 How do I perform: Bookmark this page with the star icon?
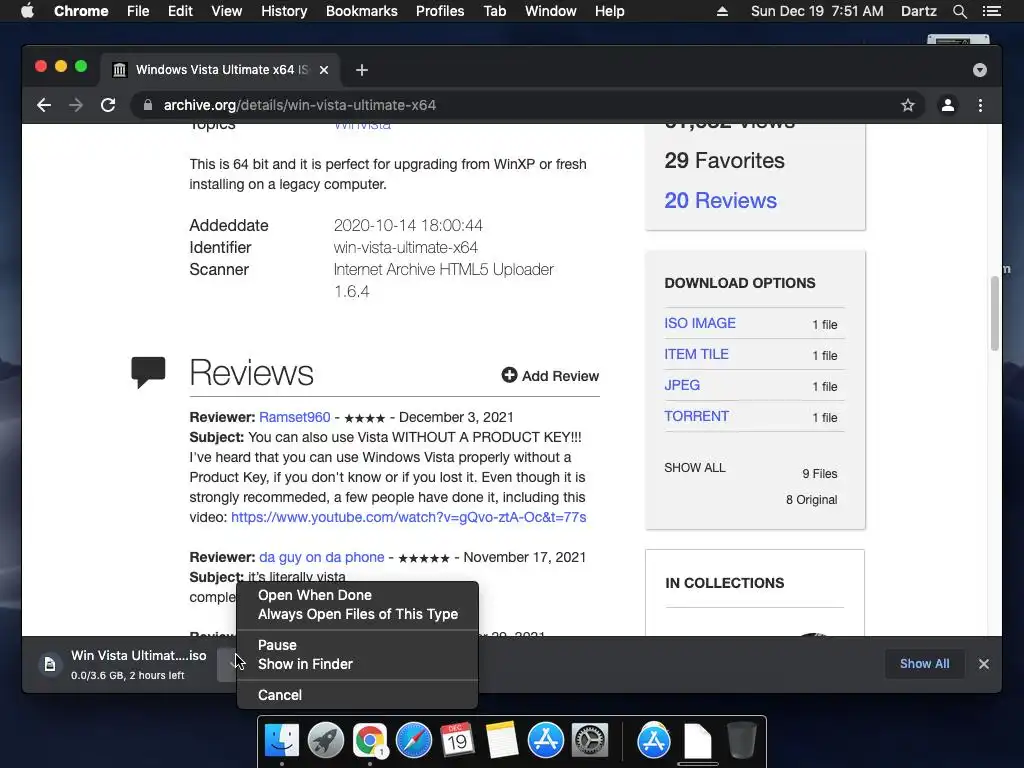click(908, 105)
